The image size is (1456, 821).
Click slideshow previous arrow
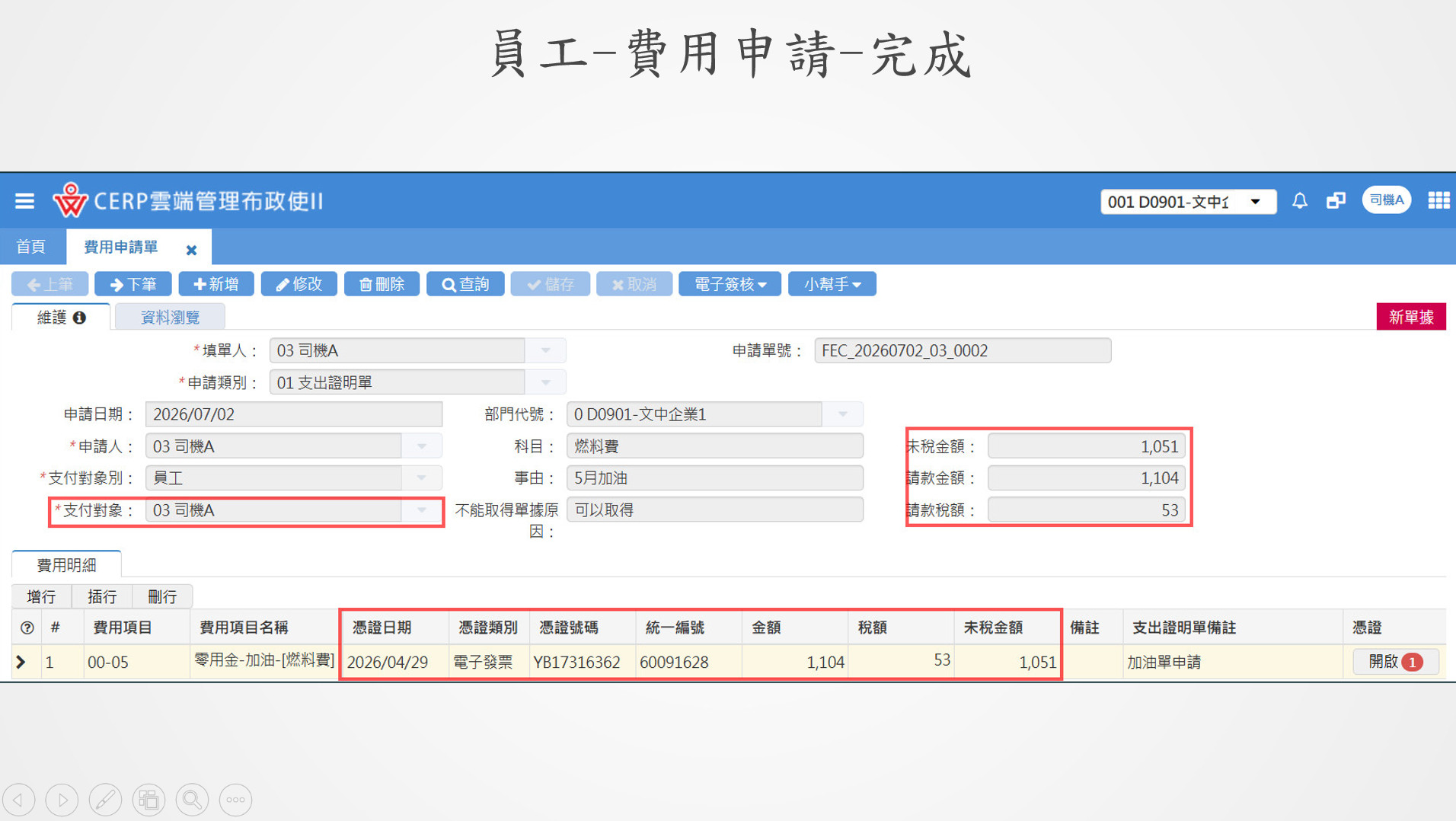click(x=19, y=800)
